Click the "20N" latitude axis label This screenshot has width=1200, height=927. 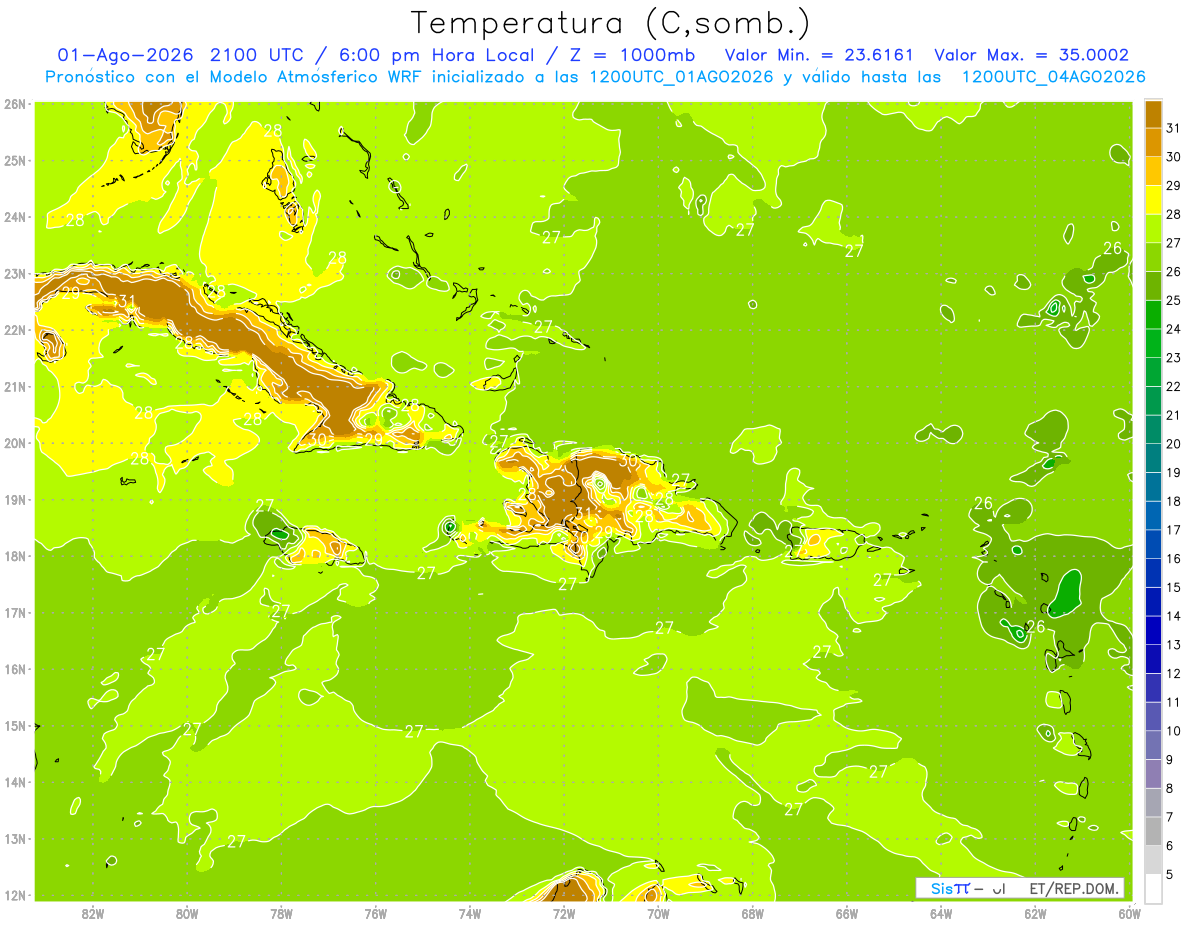pos(14,443)
